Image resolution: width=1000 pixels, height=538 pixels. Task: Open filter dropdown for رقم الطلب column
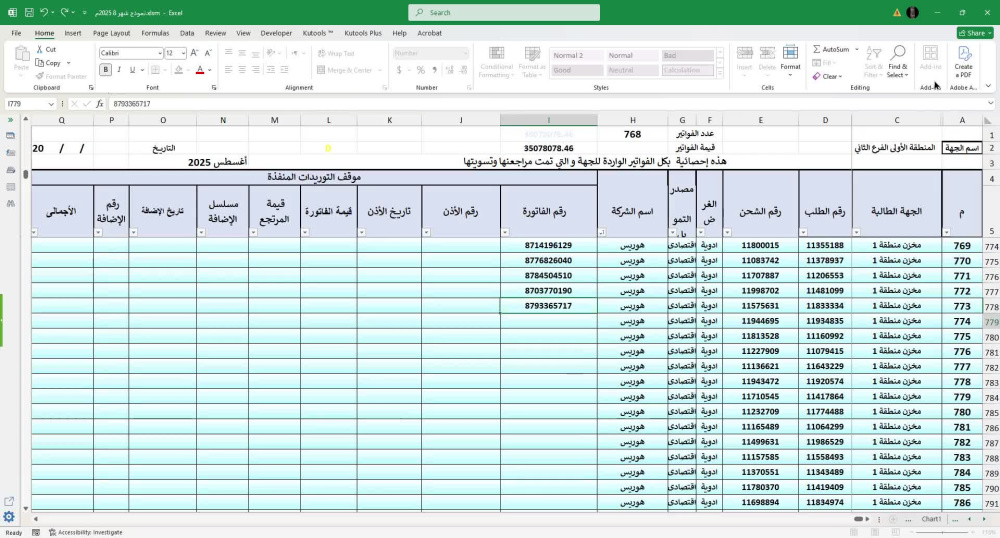tap(803, 233)
